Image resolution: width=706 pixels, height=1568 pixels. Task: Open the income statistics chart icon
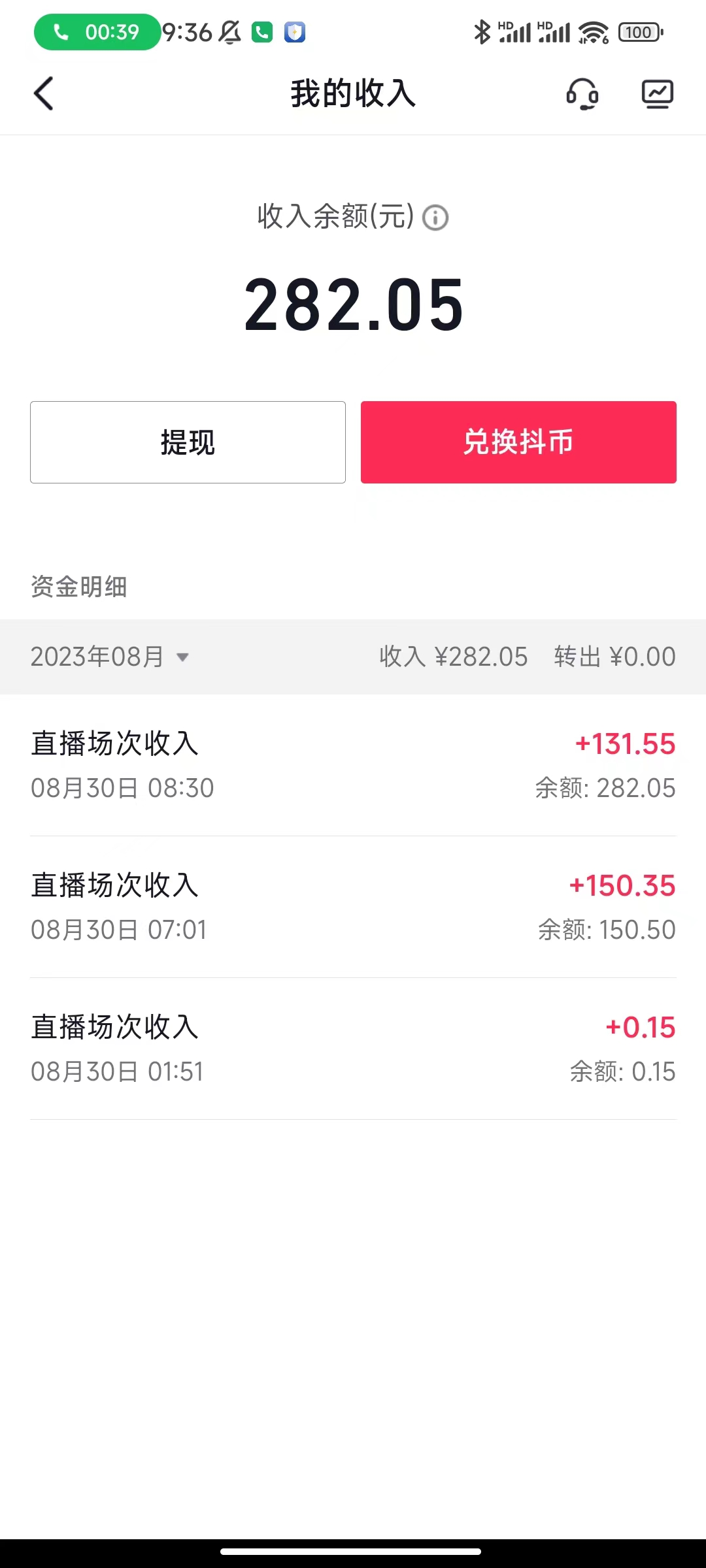(657, 93)
